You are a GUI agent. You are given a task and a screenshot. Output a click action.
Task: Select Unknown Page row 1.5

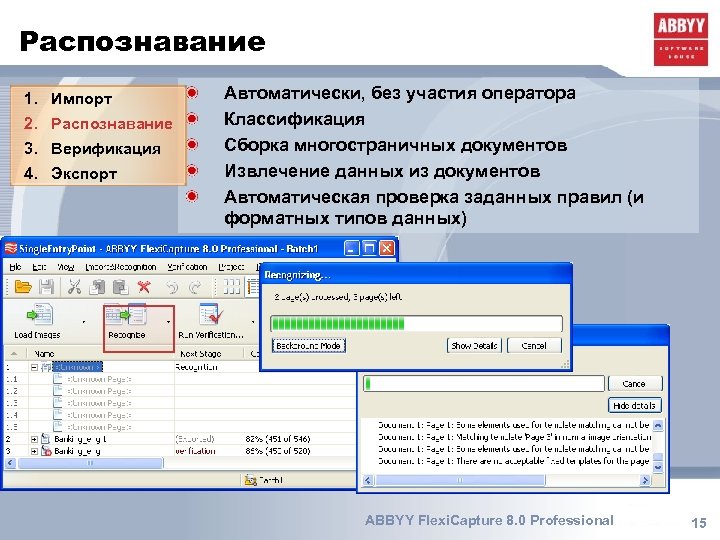[99, 427]
